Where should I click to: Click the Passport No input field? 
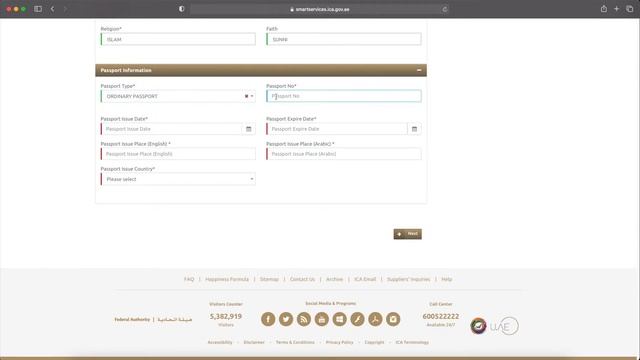pos(344,96)
